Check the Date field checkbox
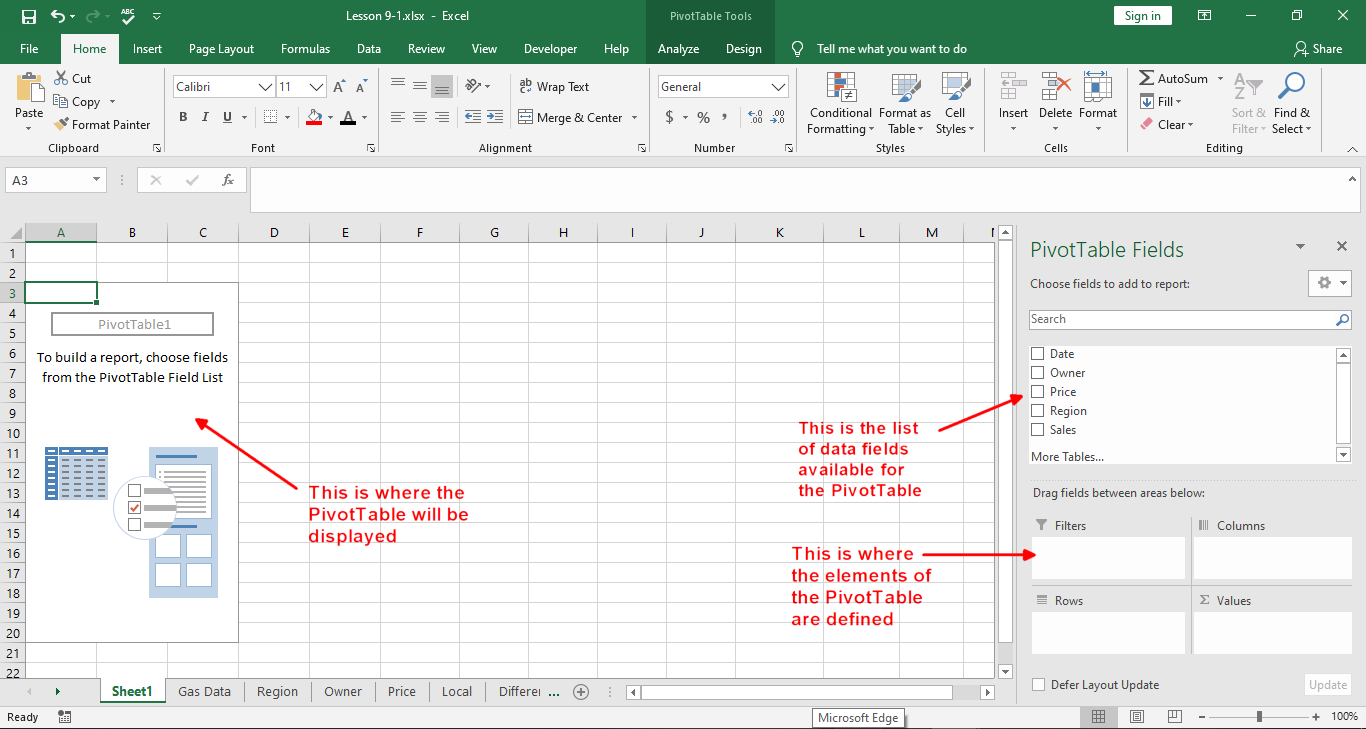The width and height of the screenshot is (1366, 729). [1038, 354]
